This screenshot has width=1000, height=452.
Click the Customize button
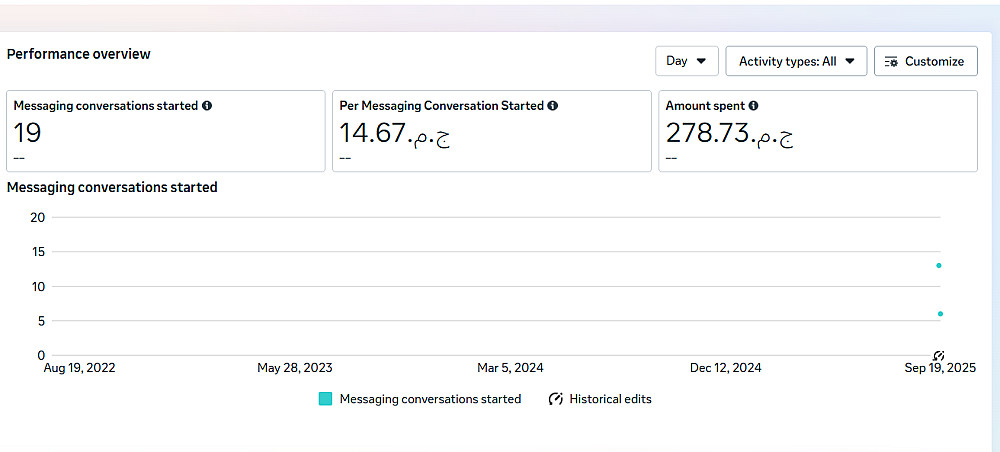[x=925, y=61]
